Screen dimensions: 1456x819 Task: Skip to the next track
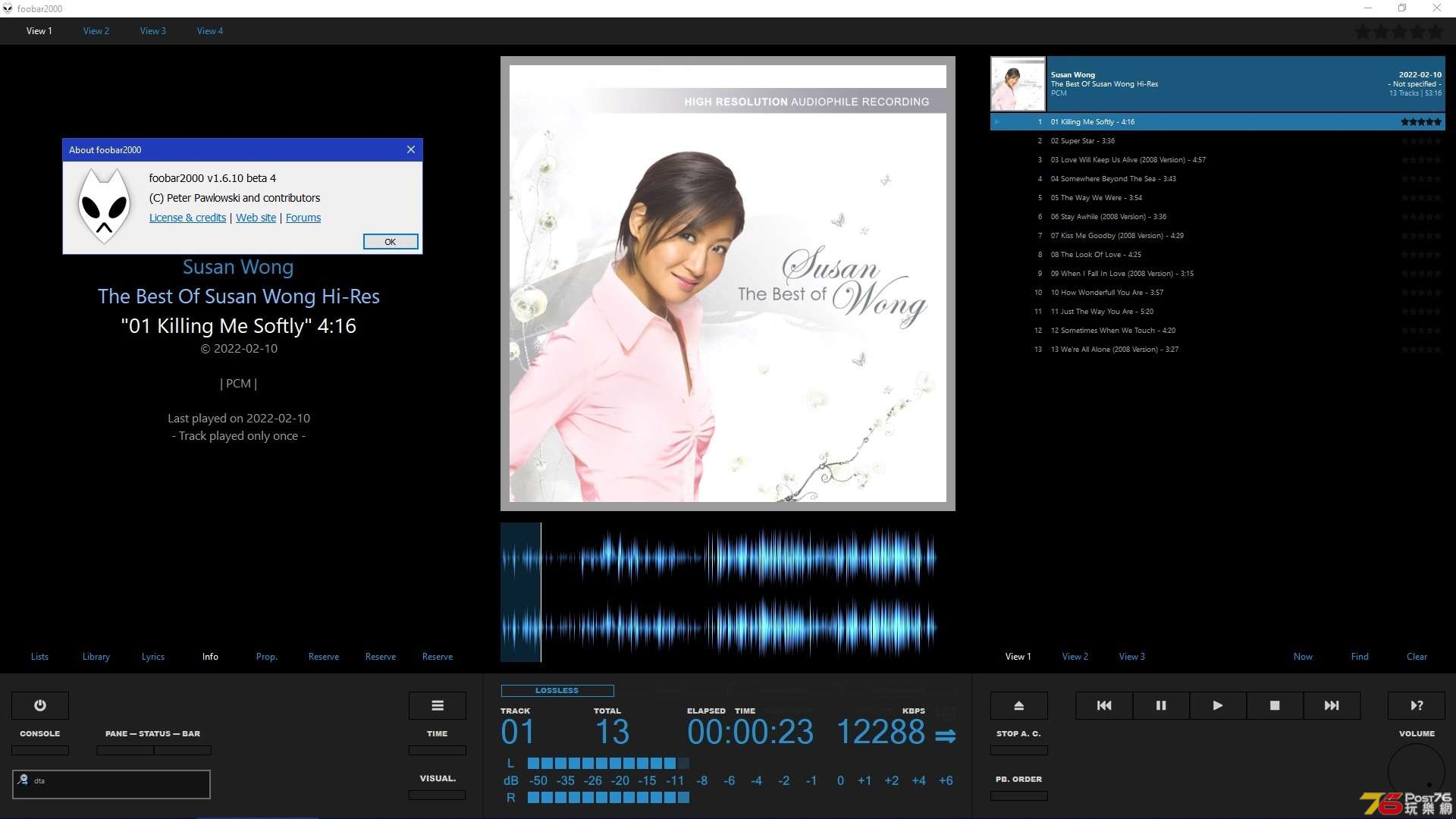[1332, 705]
